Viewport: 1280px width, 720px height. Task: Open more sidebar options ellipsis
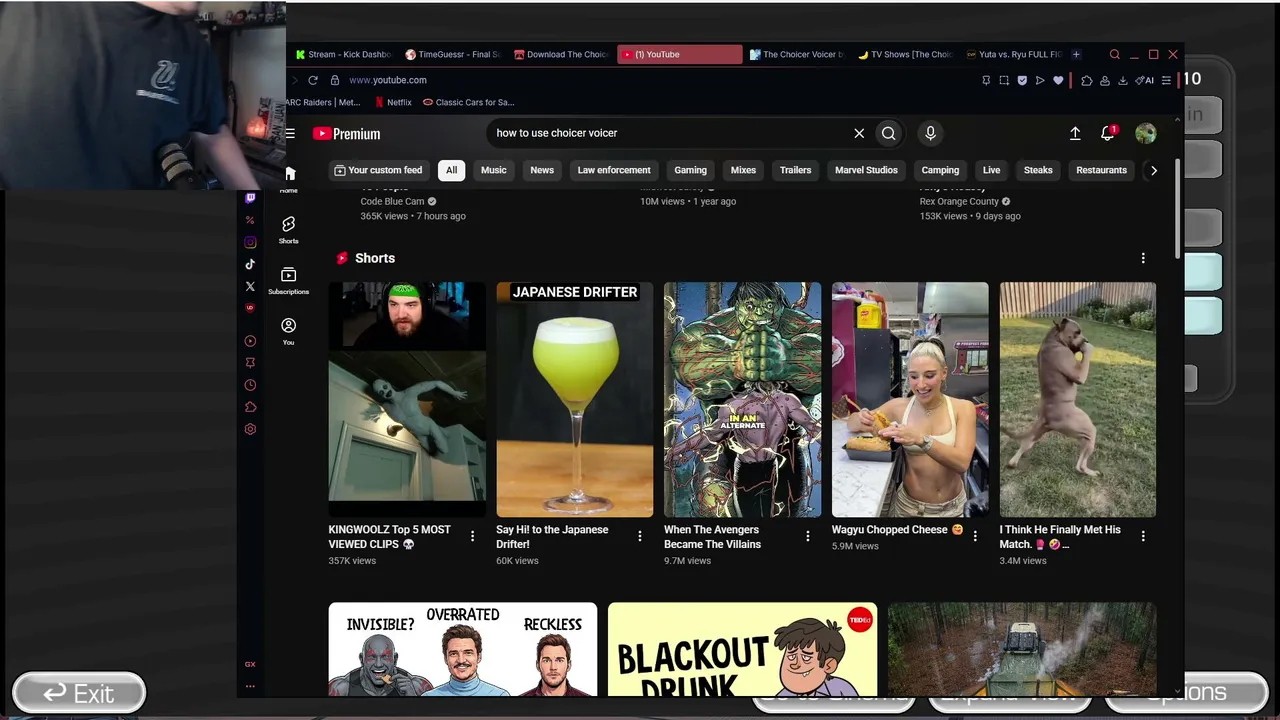250,686
